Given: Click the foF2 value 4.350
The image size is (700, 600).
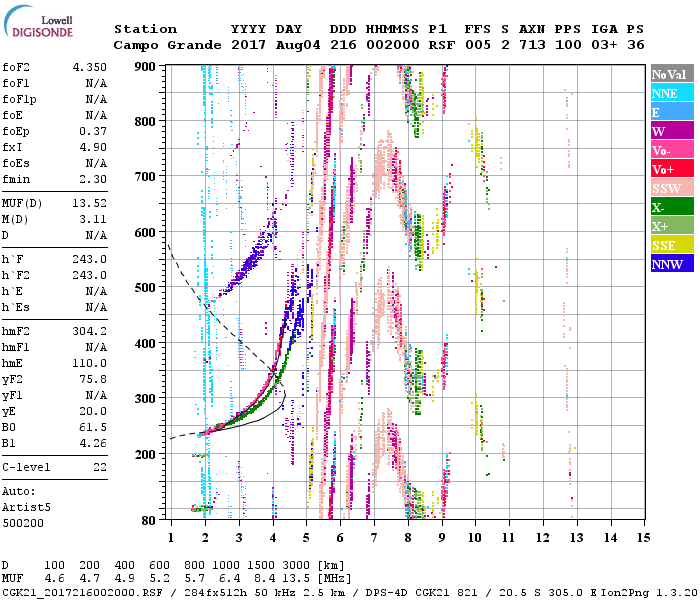Looking at the screenshot, I should pos(87,67).
